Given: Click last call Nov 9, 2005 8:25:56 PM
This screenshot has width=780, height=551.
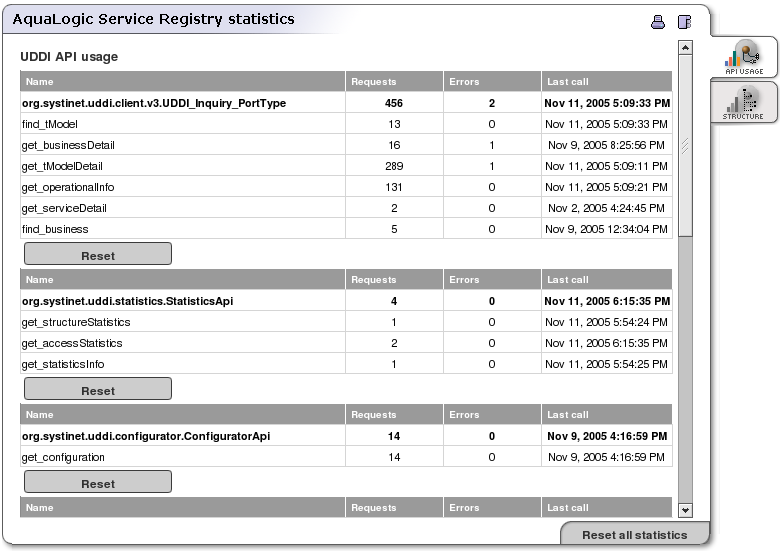Looking at the screenshot, I should click(606, 145).
